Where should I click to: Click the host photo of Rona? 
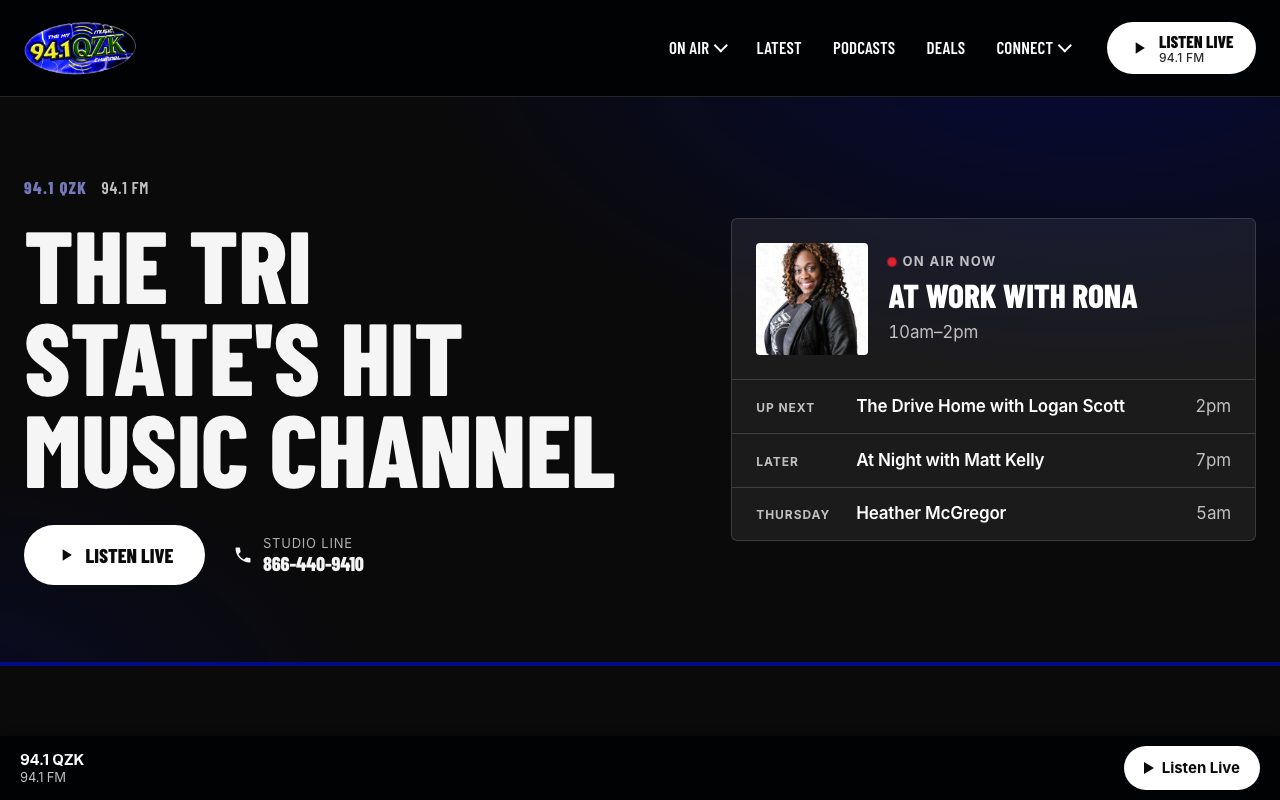click(x=812, y=299)
